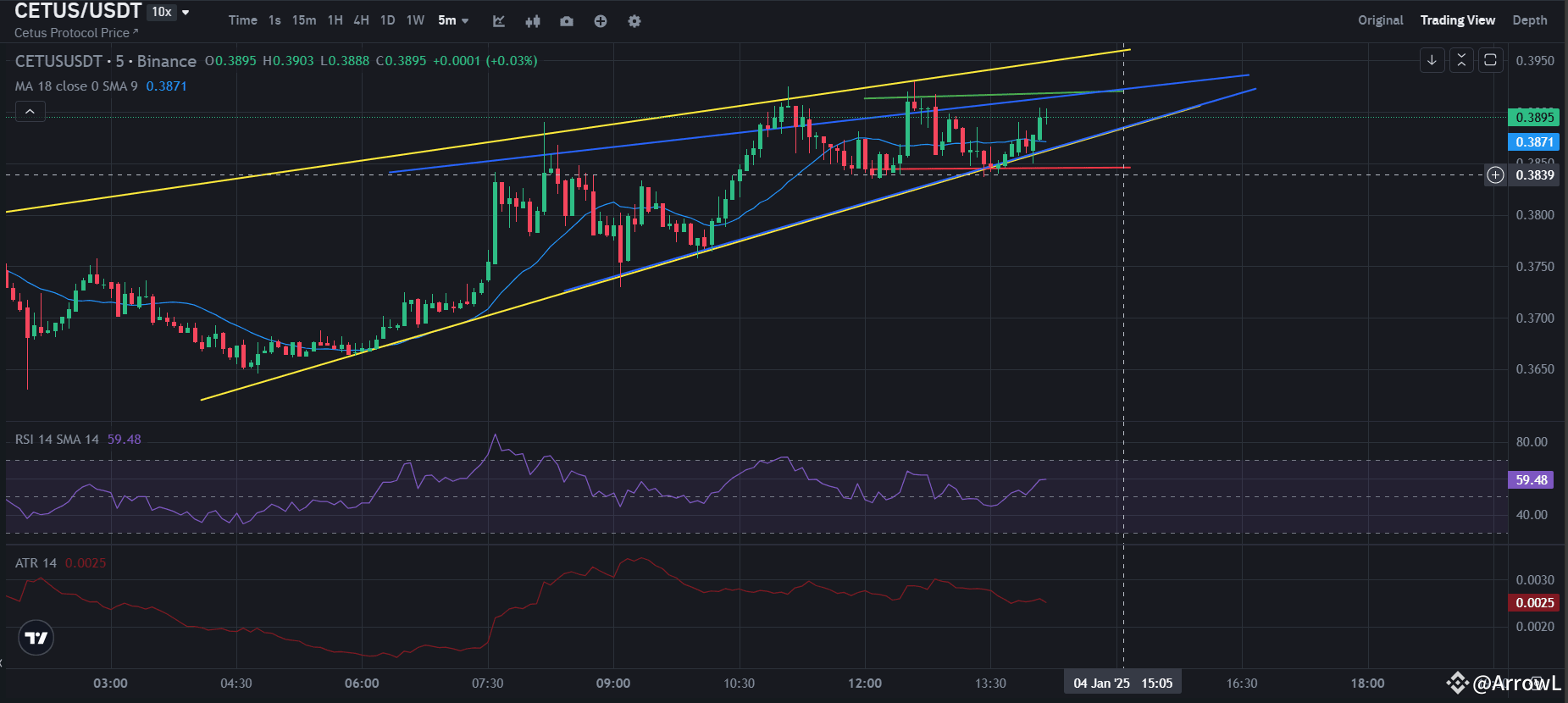1568x703 pixels.
Task: Select the 1s interval
Action: click(x=274, y=20)
